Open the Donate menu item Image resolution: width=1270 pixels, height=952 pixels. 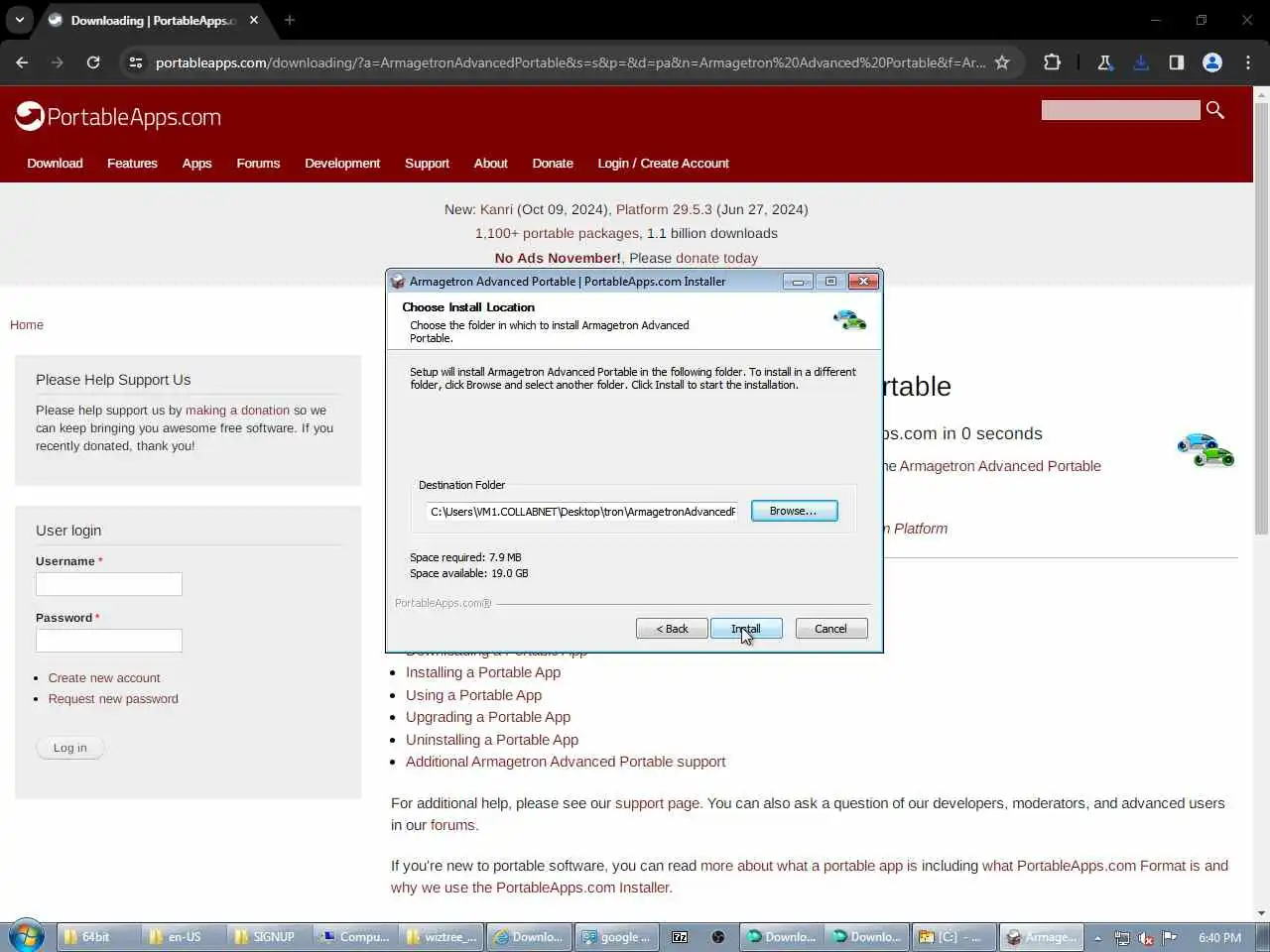553,164
